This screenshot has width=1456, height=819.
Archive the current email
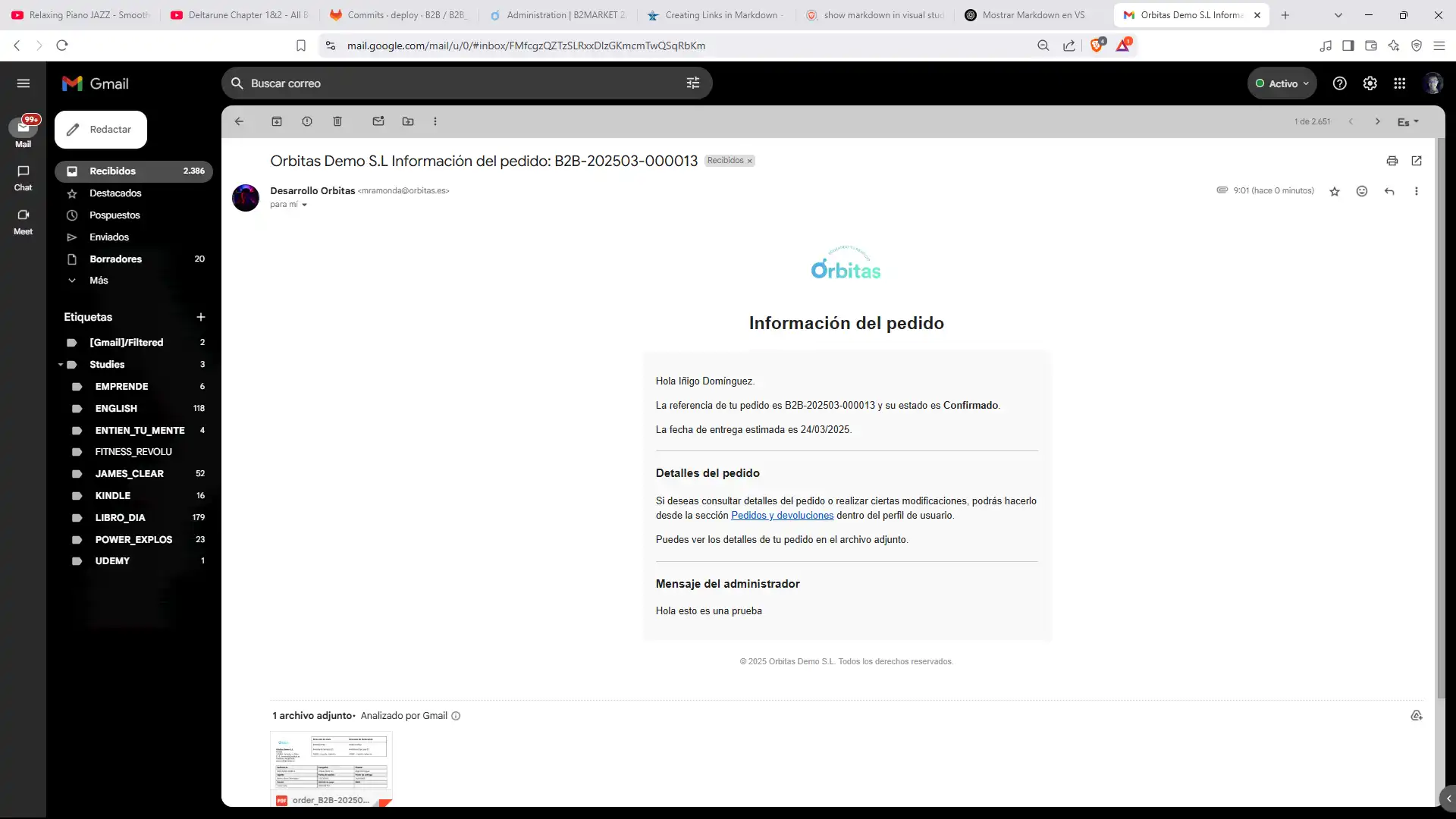point(278,121)
